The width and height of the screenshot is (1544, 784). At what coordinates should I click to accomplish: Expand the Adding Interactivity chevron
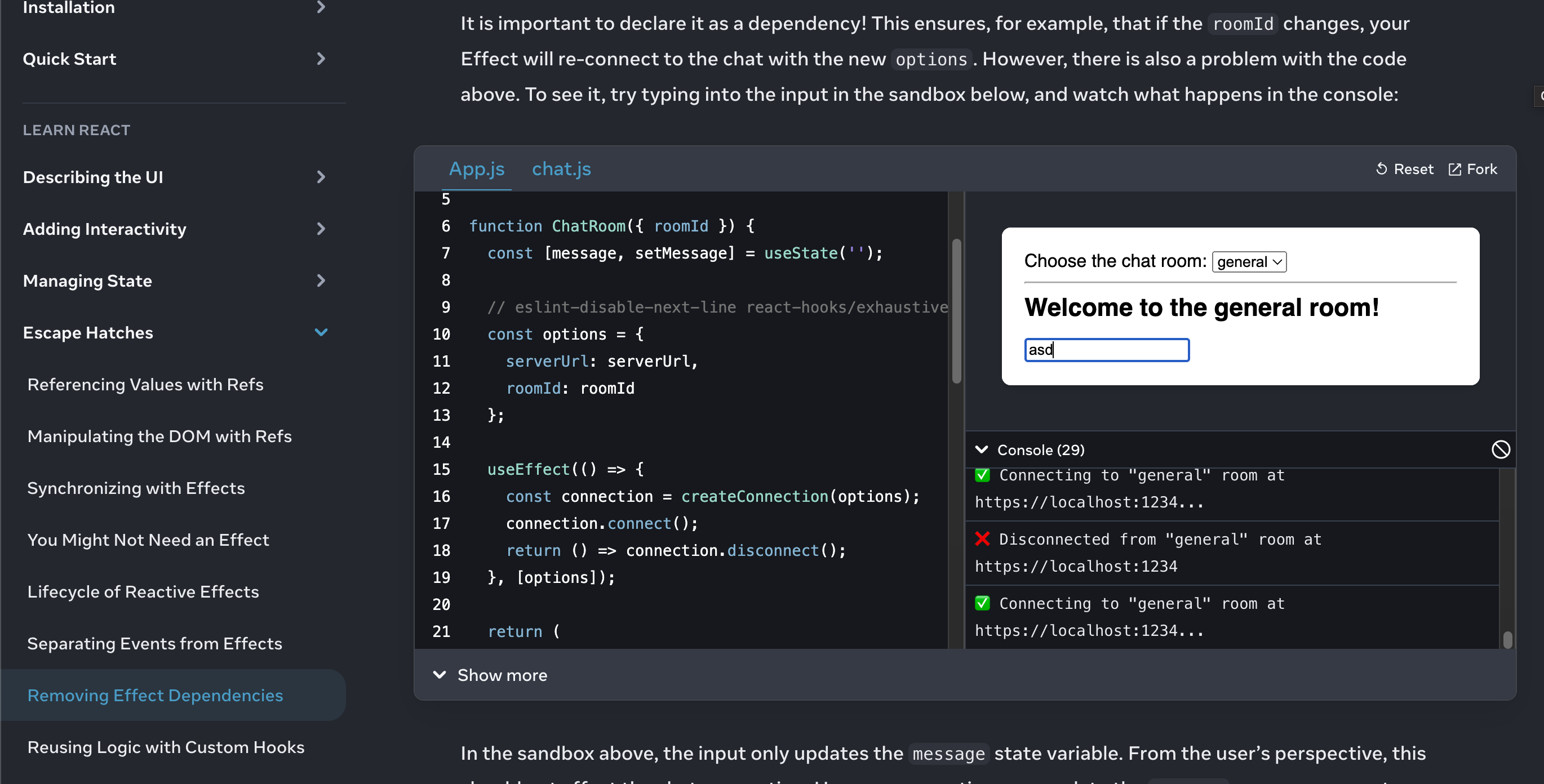[x=321, y=229]
